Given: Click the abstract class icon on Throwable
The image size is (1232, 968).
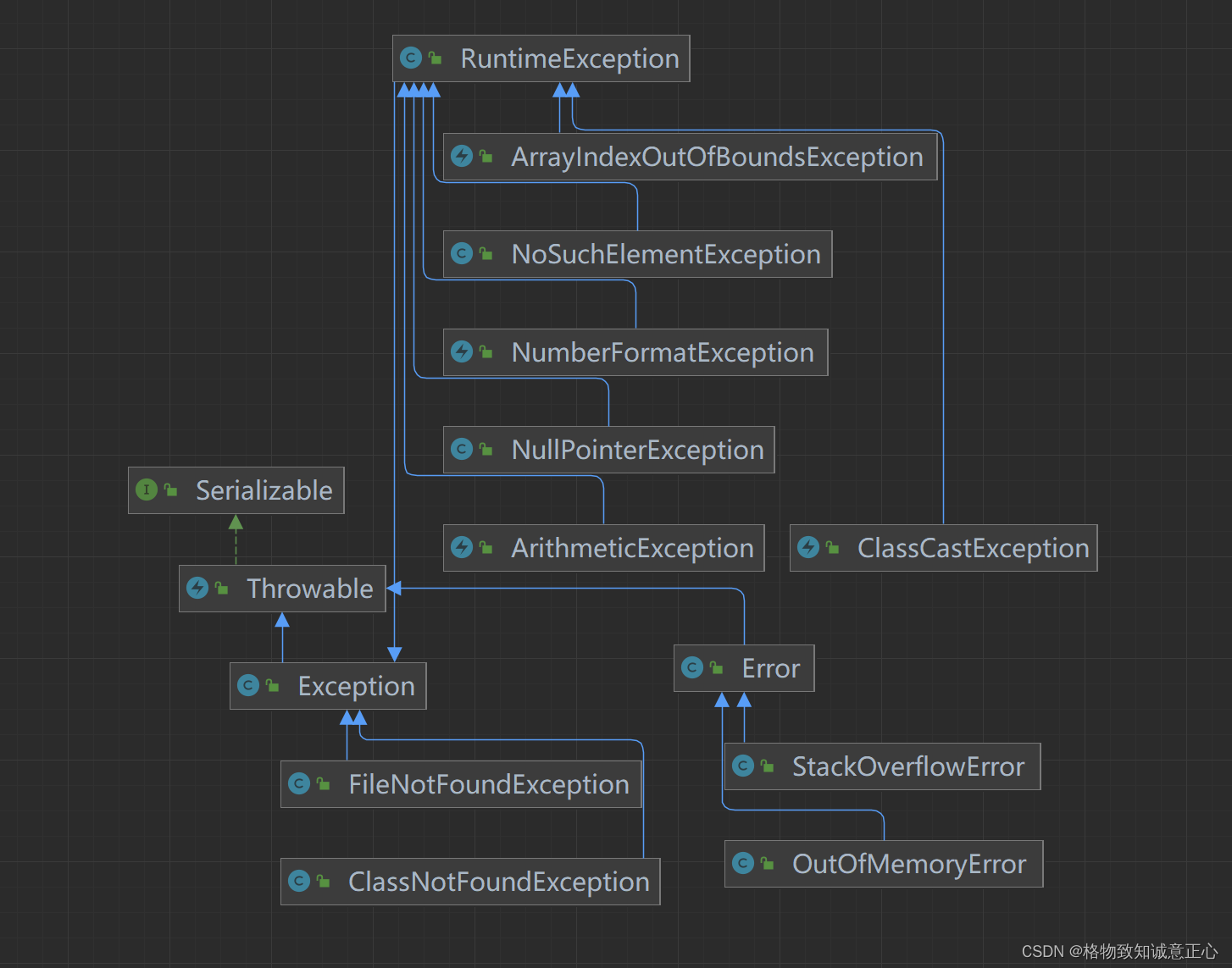Looking at the screenshot, I should coord(199,588).
